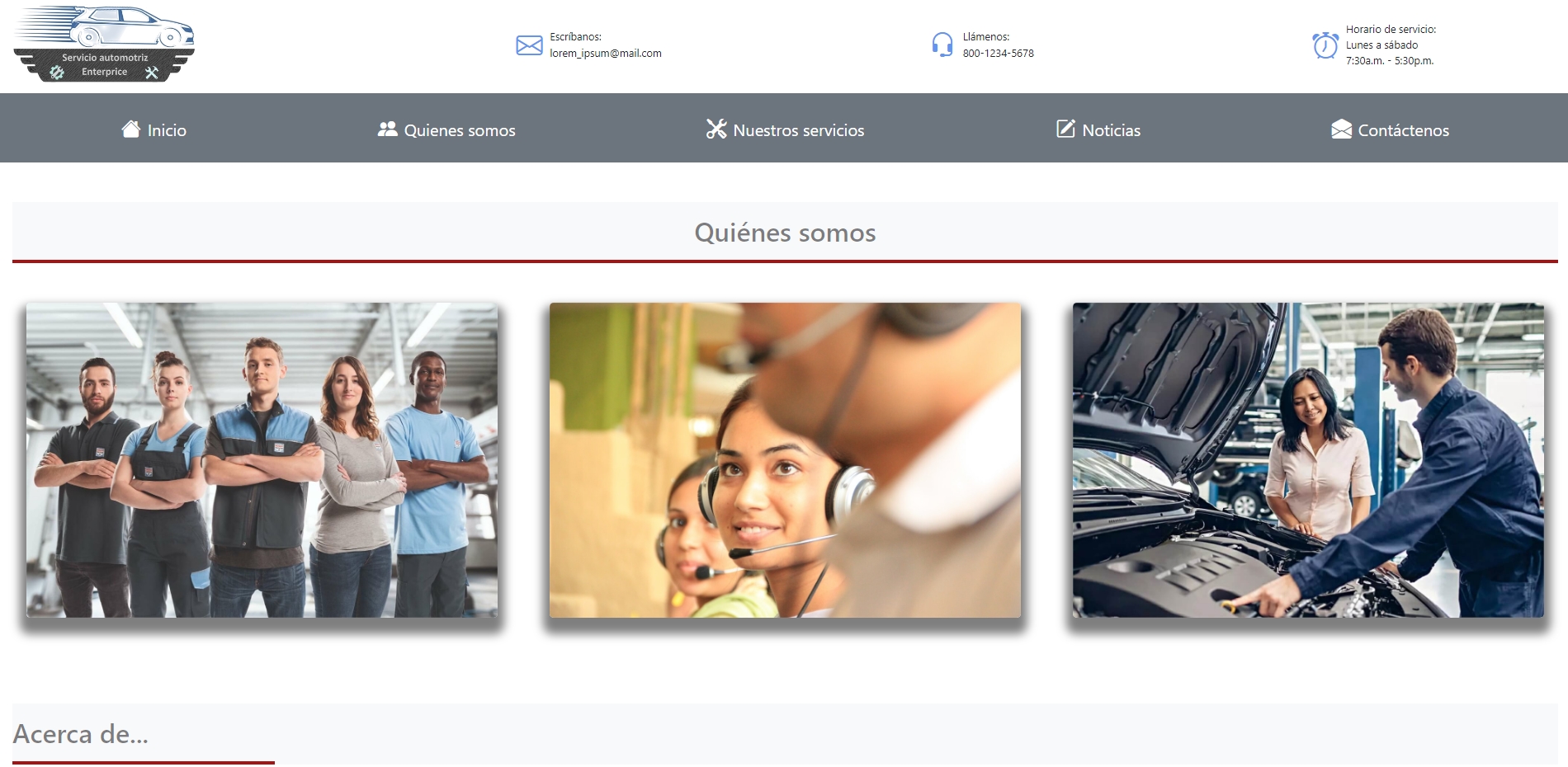This screenshot has height=767, width=1568.
Task: Open Nuestros servicios from the navigation bar
Action: point(798,130)
